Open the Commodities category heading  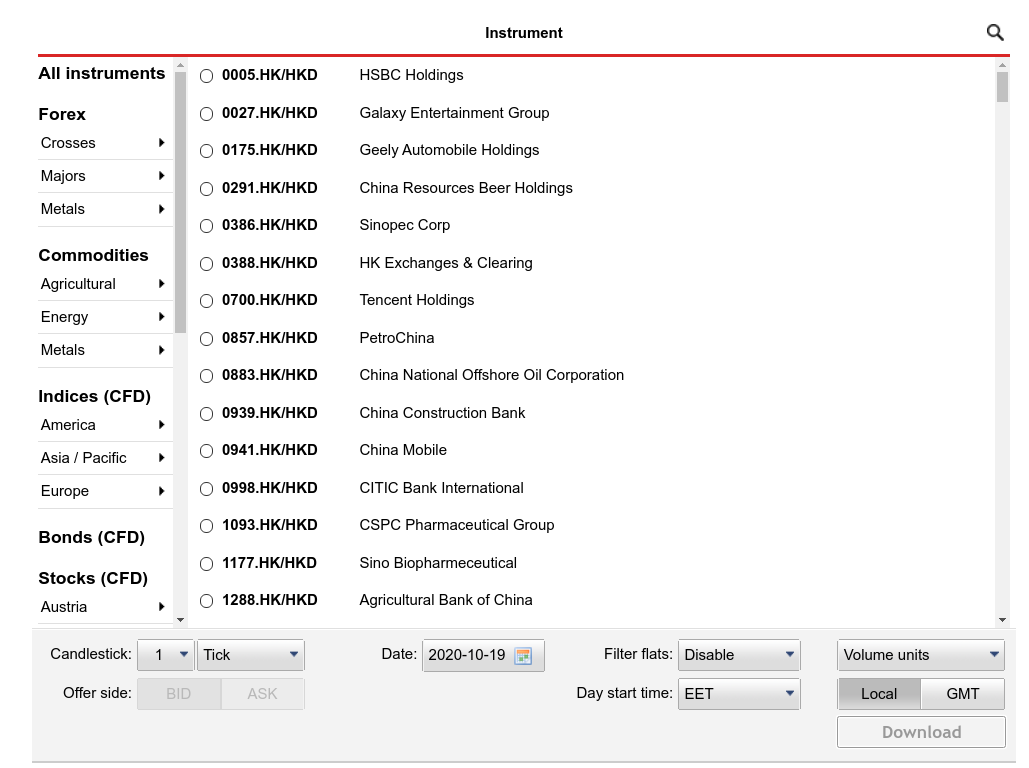coord(94,255)
